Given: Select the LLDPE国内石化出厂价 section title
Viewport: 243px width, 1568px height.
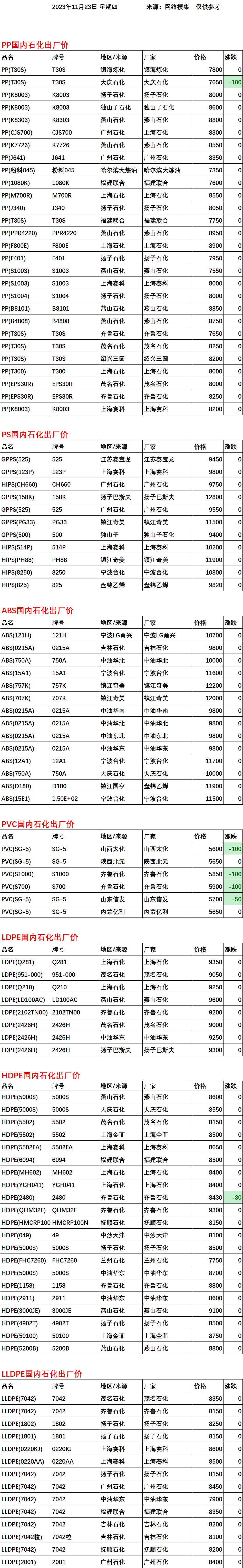Looking at the screenshot, I should click(41, 1374).
